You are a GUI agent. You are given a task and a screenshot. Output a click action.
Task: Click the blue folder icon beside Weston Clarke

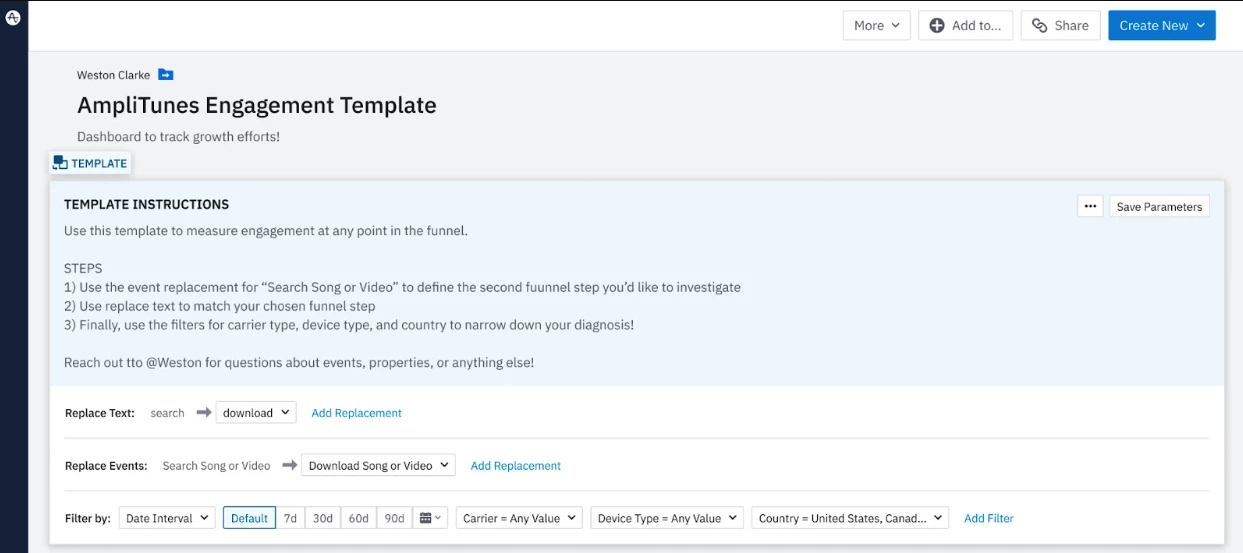coord(166,75)
